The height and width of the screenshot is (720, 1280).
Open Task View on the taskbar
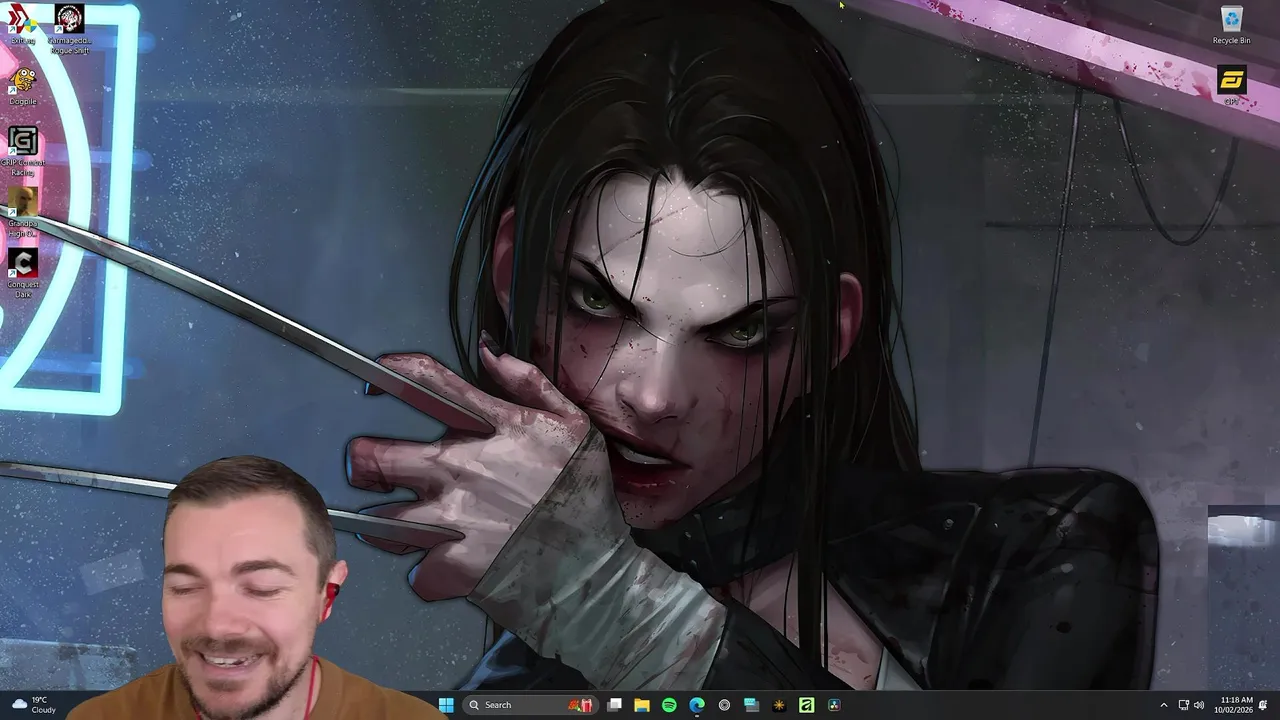(x=614, y=705)
